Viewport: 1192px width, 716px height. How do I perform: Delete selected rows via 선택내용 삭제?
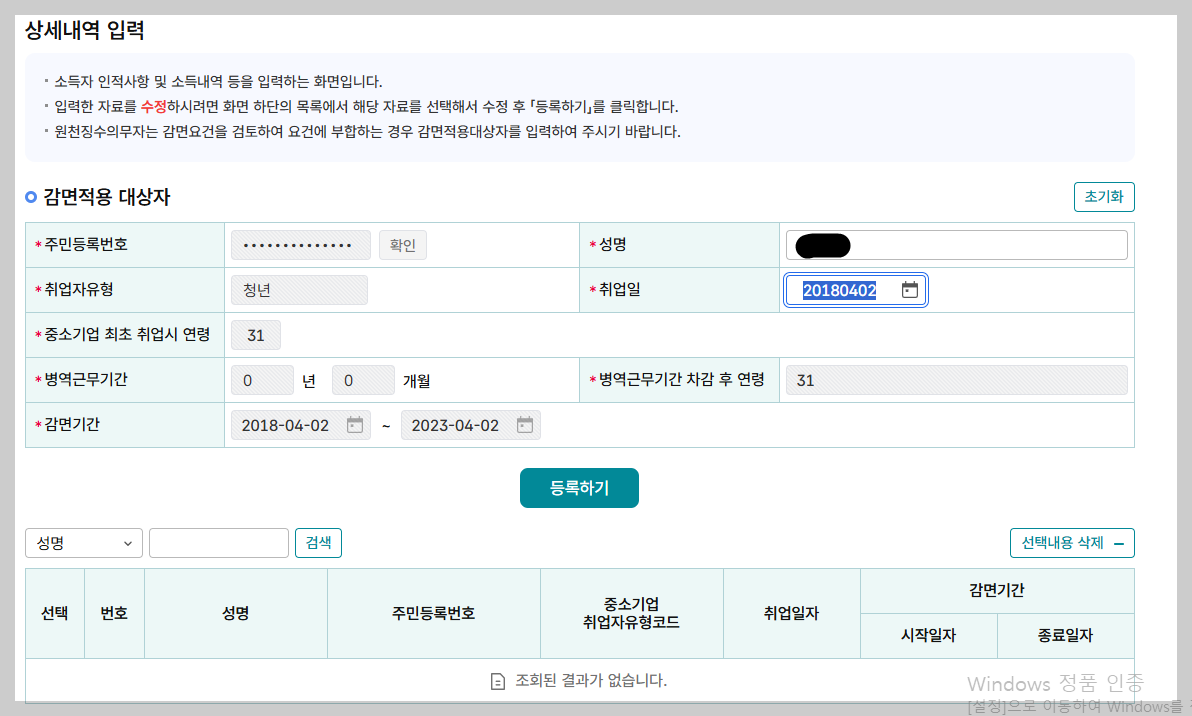coord(1072,543)
